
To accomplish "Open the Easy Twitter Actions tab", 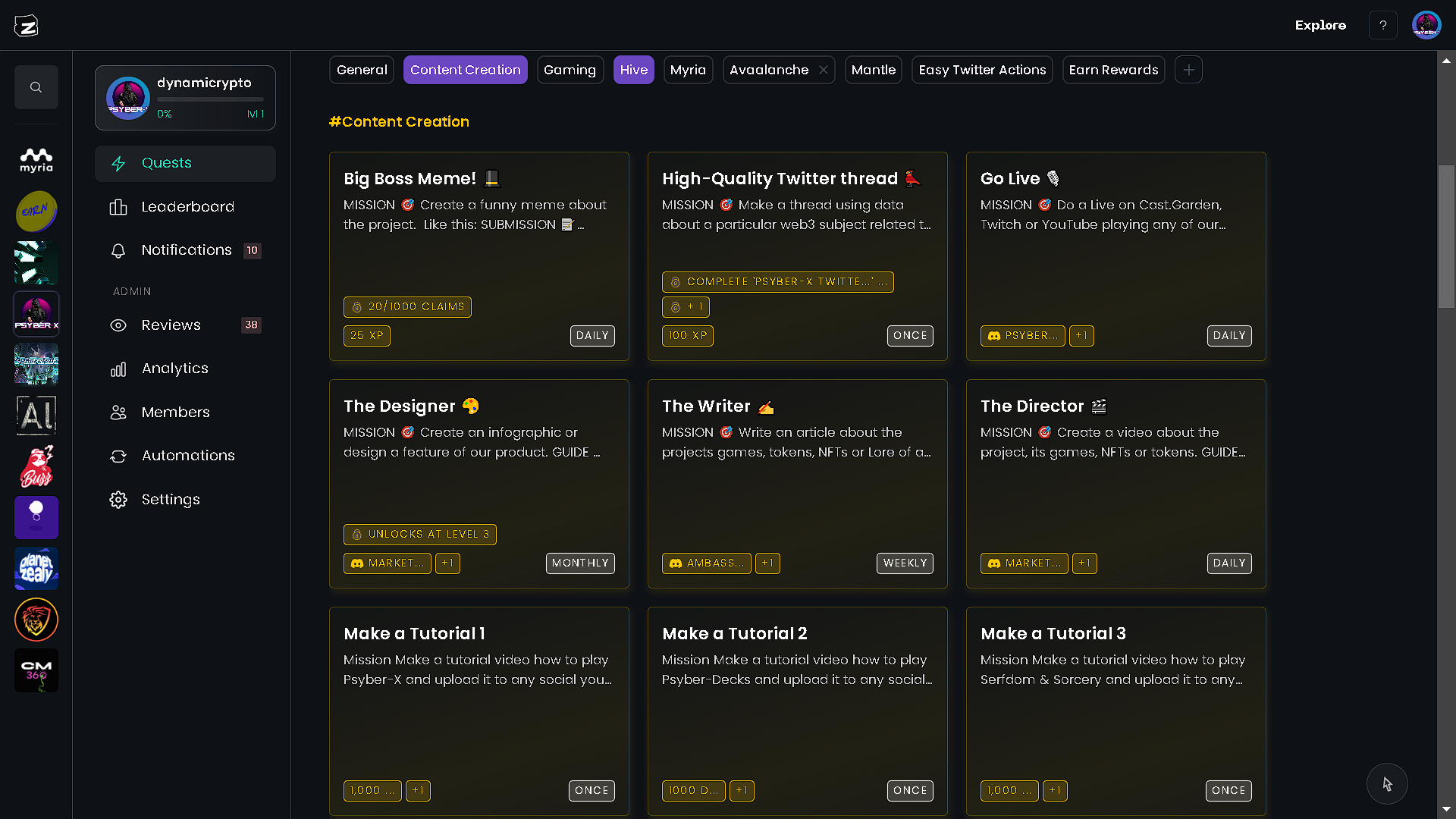I will (982, 70).
